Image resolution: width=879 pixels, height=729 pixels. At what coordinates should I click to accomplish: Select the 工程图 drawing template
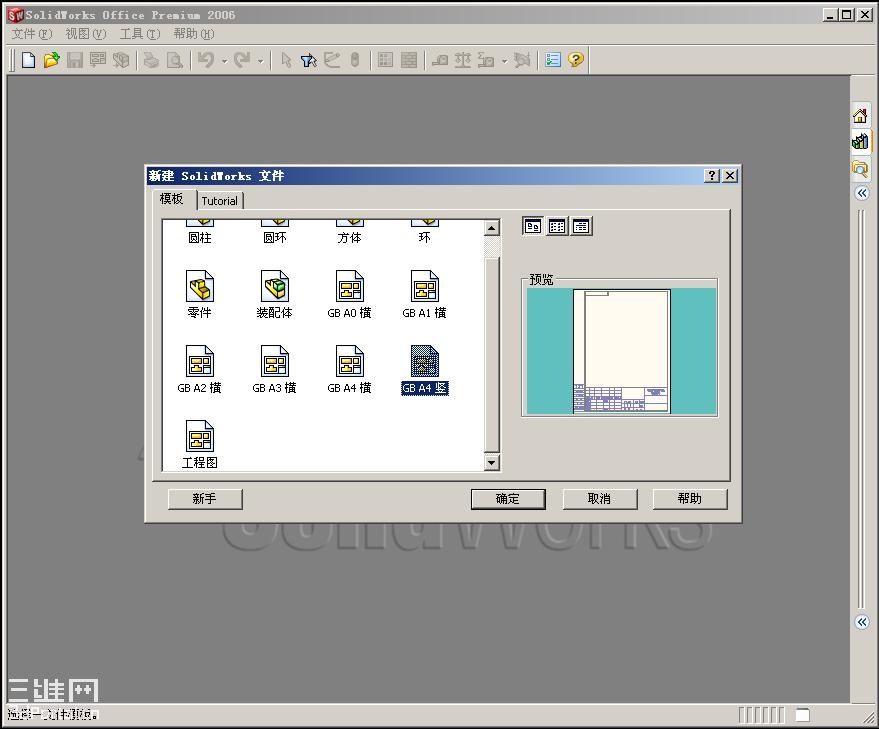pos(200,445)
